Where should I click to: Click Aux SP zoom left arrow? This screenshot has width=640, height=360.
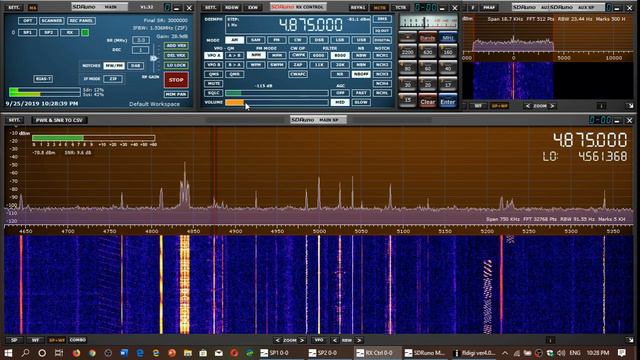coord(527,106)
